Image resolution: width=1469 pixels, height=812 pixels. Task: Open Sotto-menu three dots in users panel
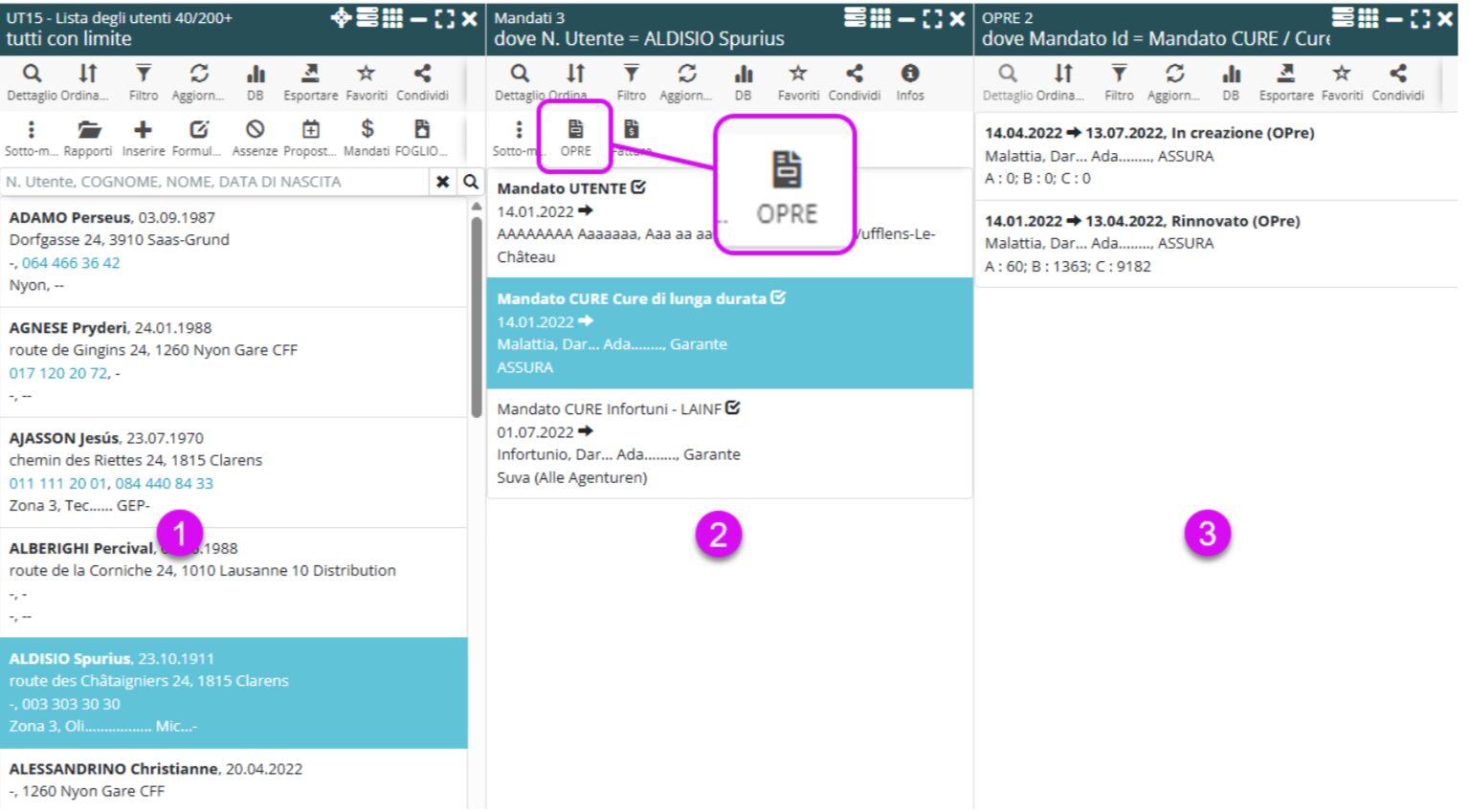31,135
